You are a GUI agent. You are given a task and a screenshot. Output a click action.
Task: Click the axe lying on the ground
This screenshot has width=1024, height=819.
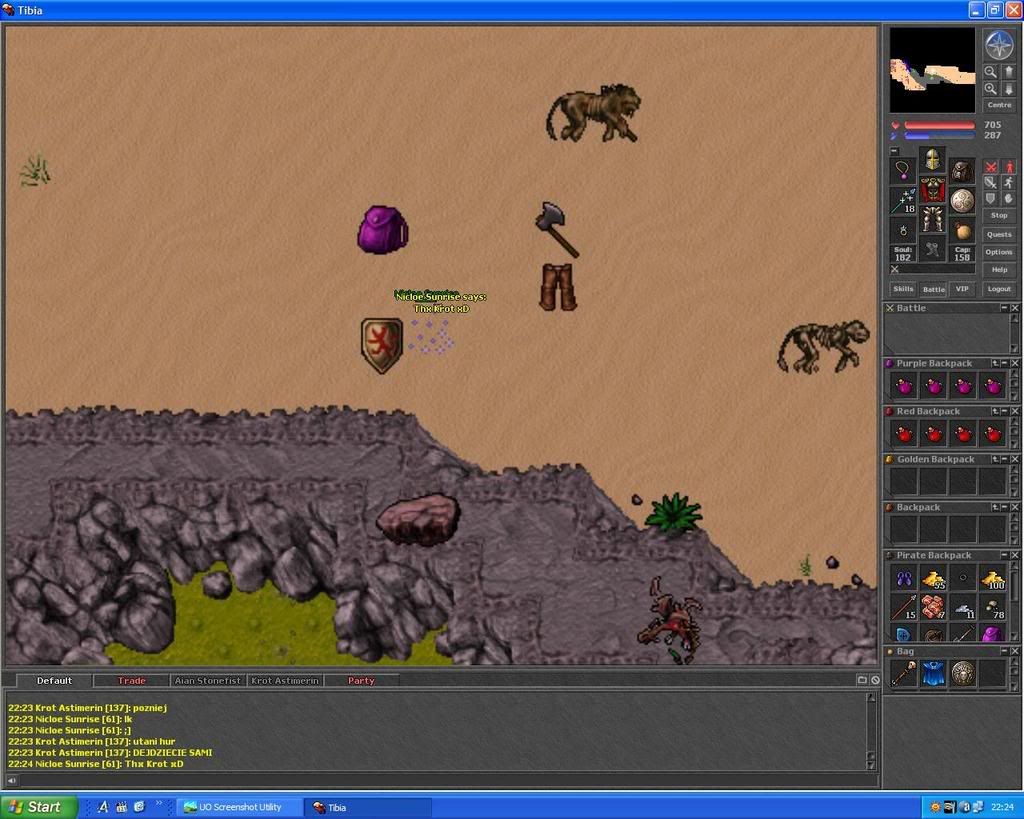tap(556, 229)
